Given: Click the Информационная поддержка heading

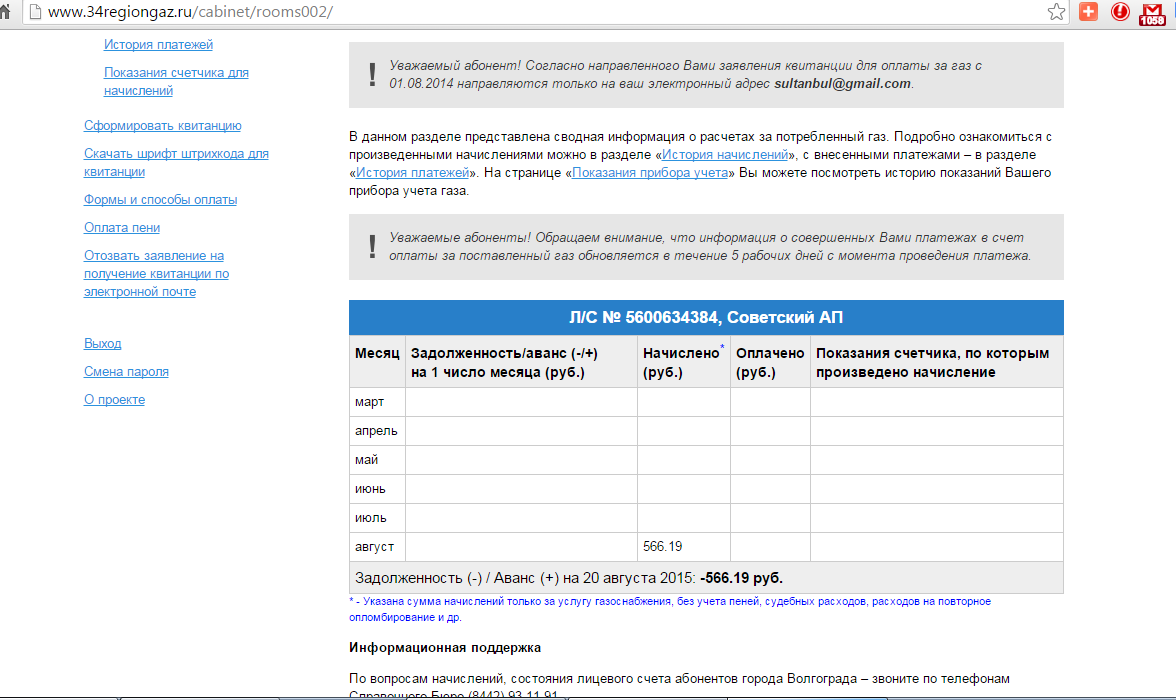Looking at the screenshot, I should pos(445,647).
